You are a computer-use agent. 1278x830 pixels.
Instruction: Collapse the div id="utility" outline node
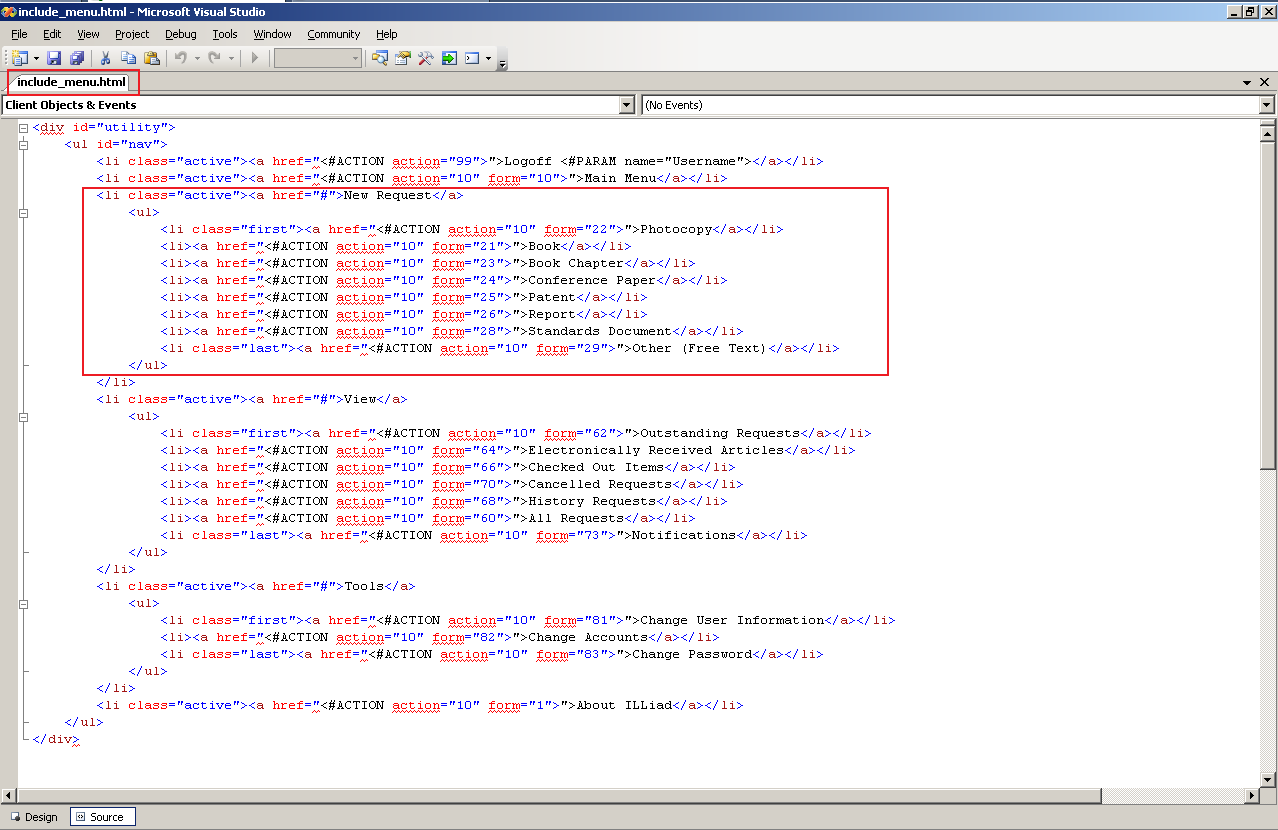pyautogui.click(x=23, y=127)
